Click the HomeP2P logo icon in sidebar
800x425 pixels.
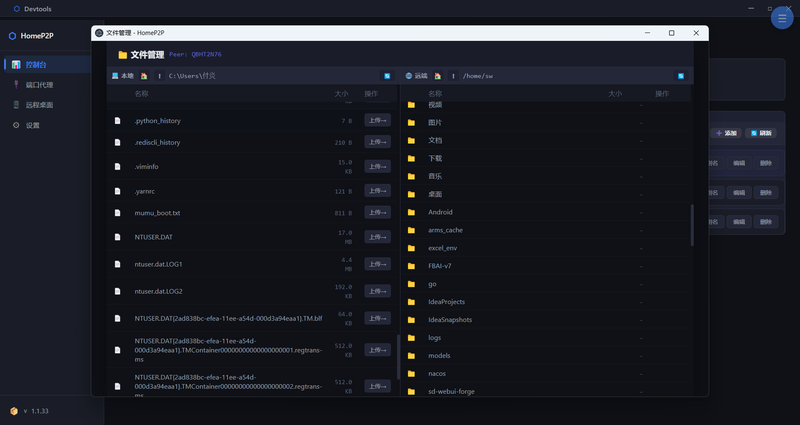coord(12,36)
